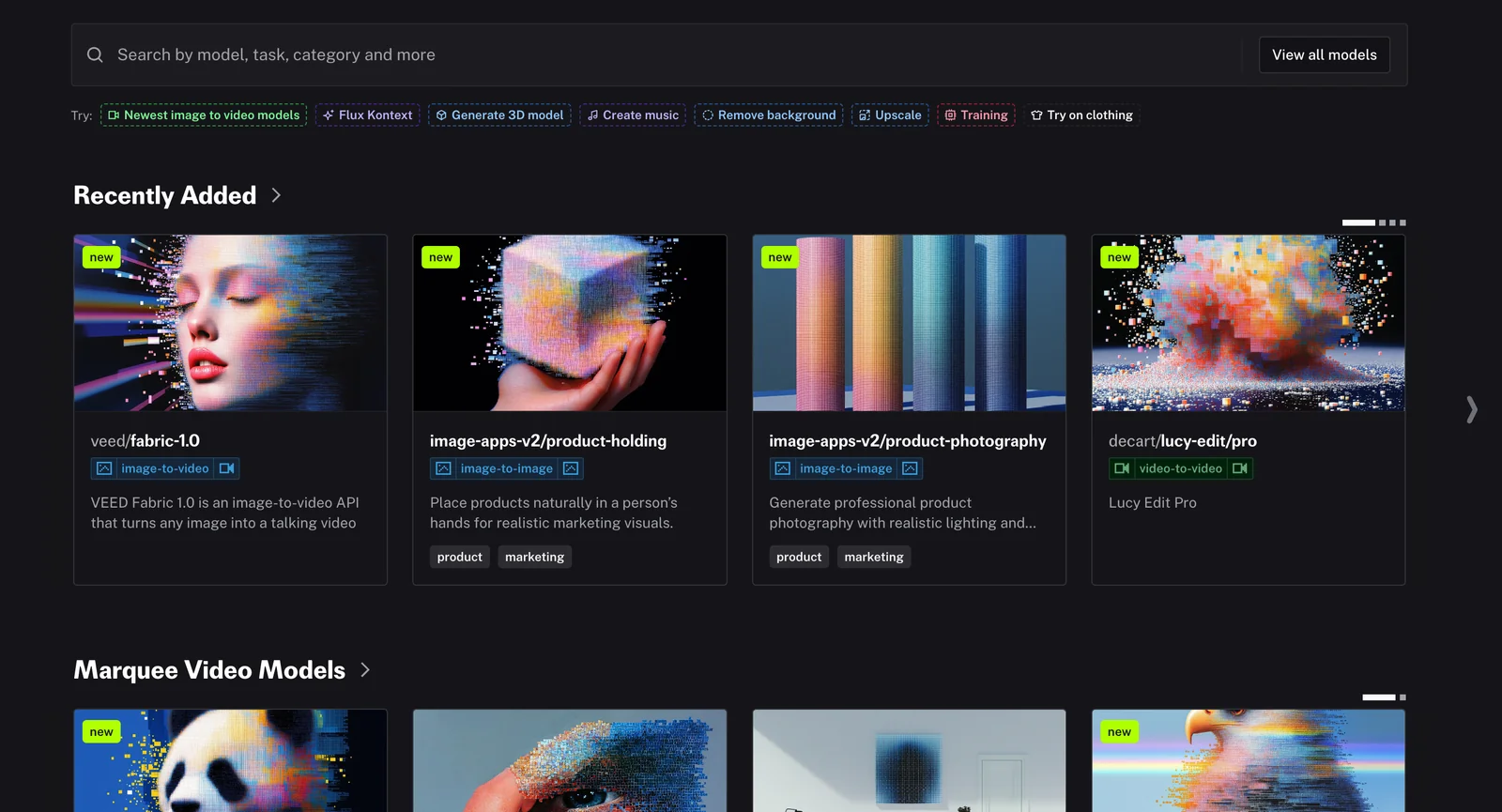The height and width of the screenshot is (812, 1502).
Task: Click image-to-image tag on product-holding
Action: click(507, 468)
